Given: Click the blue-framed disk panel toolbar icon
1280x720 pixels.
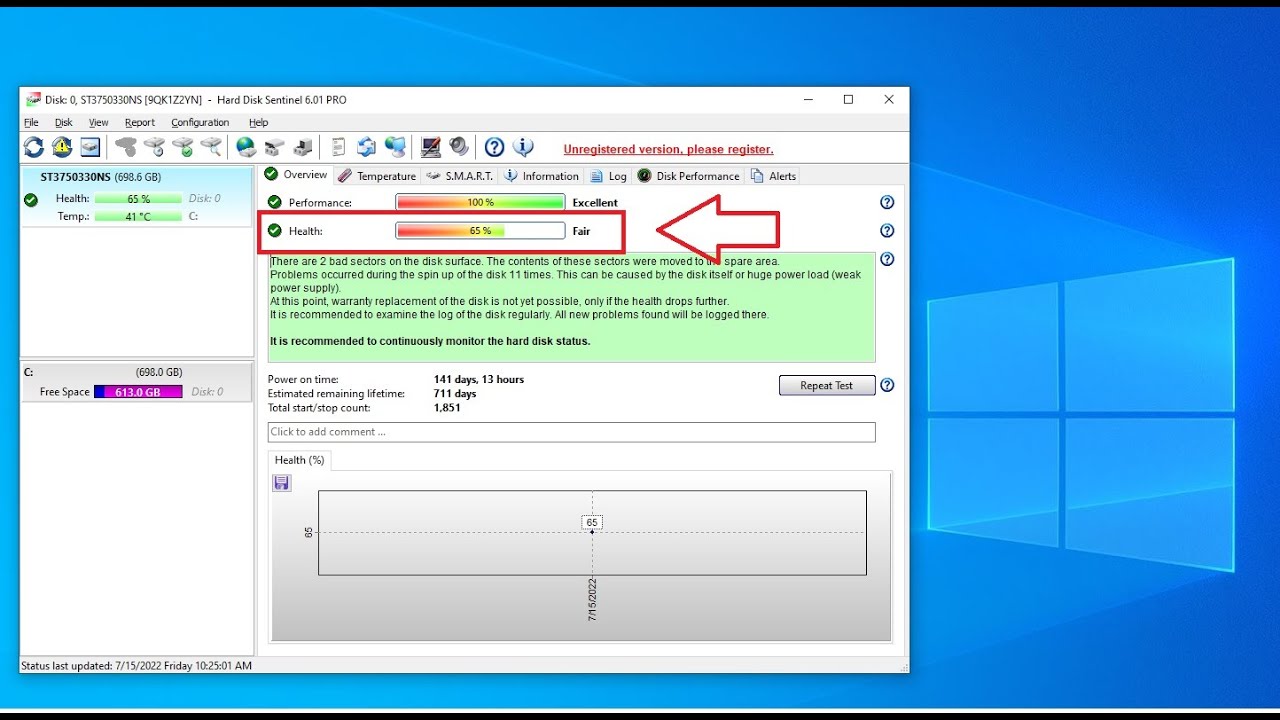Looking at the screenshot, I should tap(90, 148).
